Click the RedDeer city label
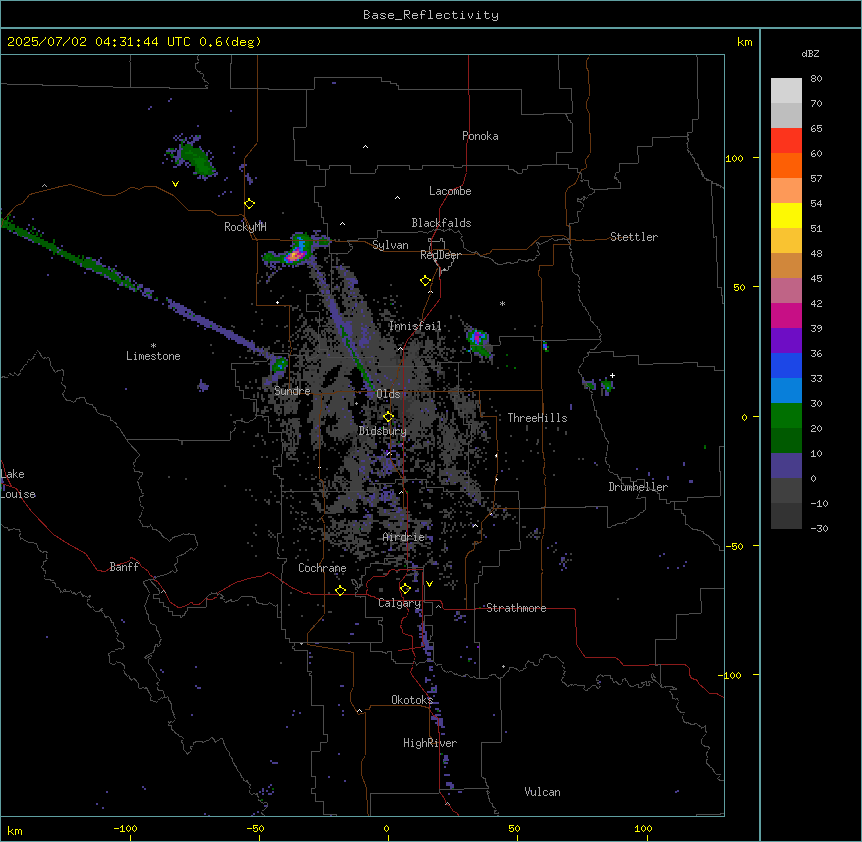 [440, 255]
